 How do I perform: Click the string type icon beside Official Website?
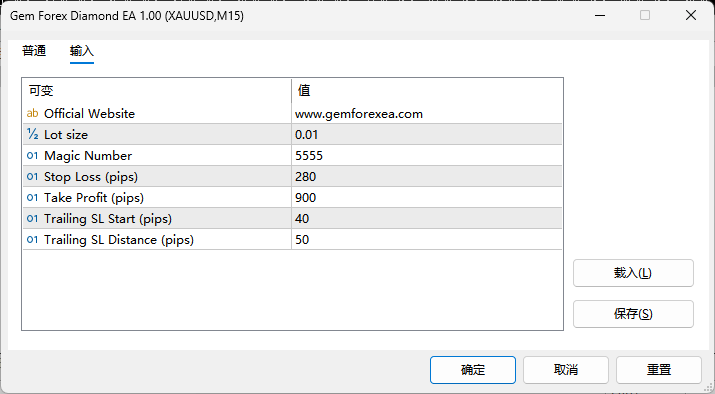coord(32,114)
